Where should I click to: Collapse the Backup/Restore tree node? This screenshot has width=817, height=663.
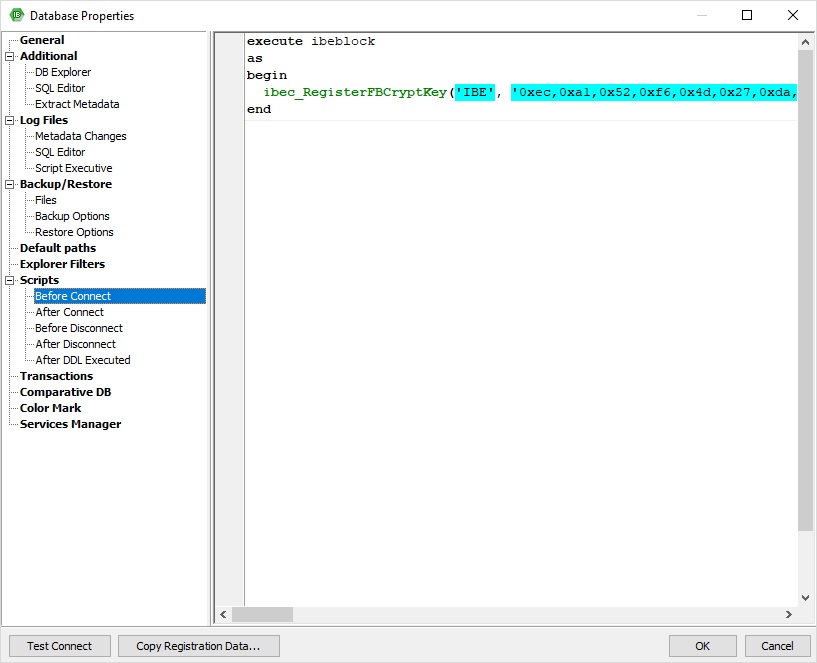9,185
